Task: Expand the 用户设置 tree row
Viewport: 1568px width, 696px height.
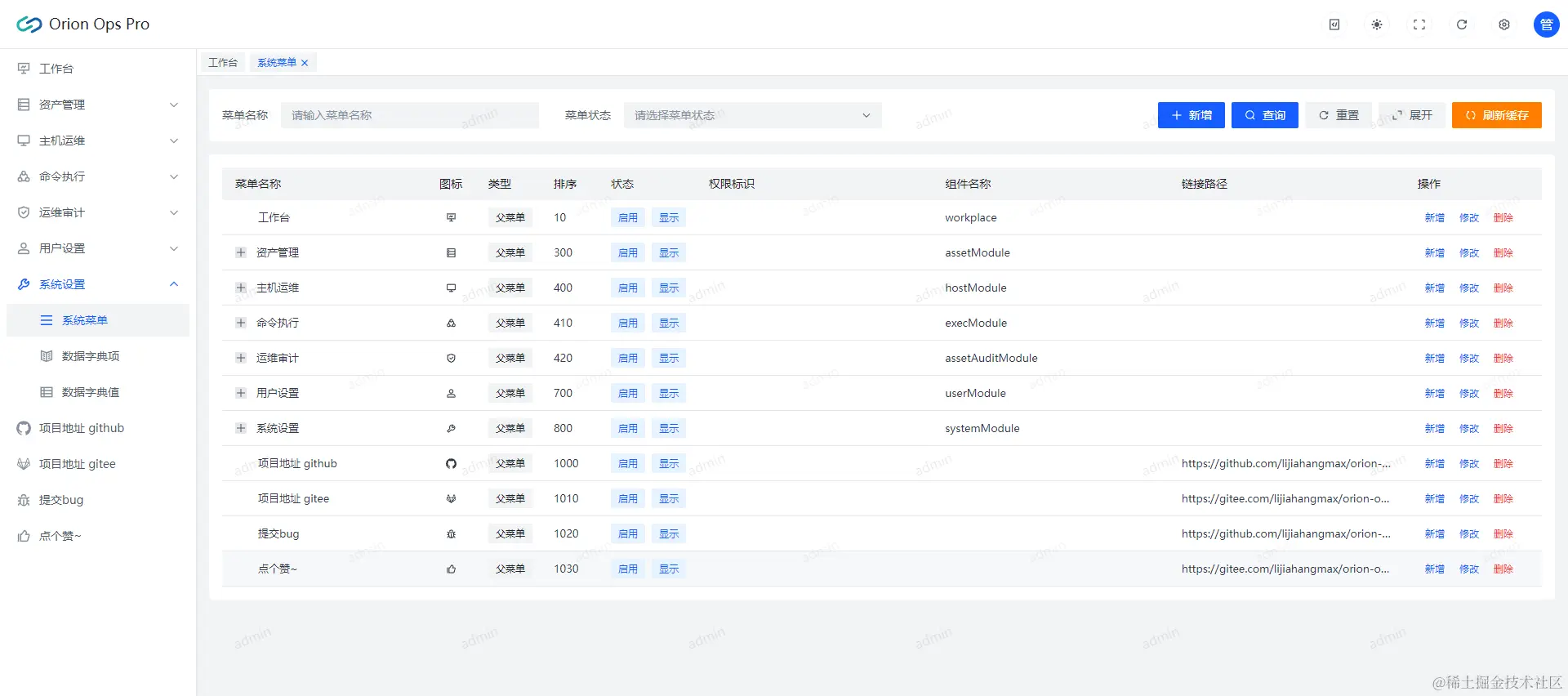Action: (241, 393)
